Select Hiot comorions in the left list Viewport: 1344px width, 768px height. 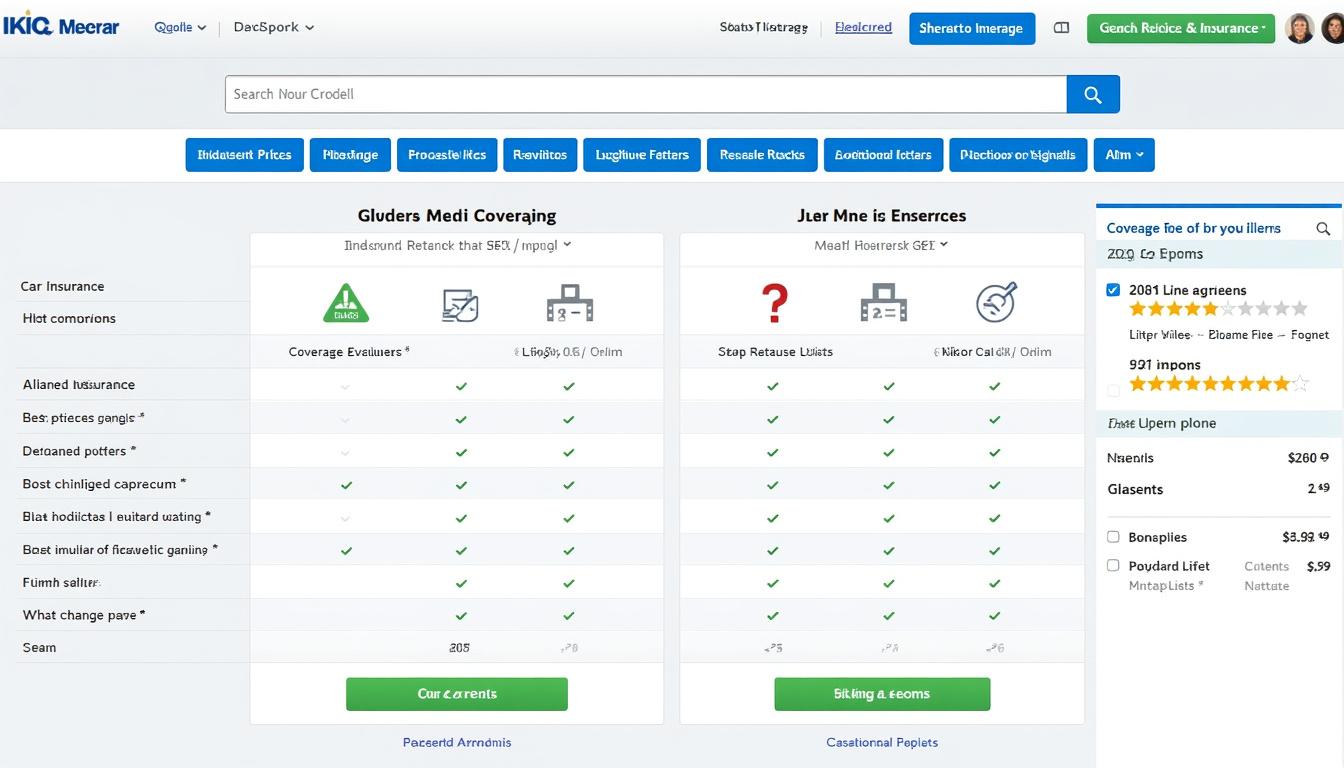point(69,318)
